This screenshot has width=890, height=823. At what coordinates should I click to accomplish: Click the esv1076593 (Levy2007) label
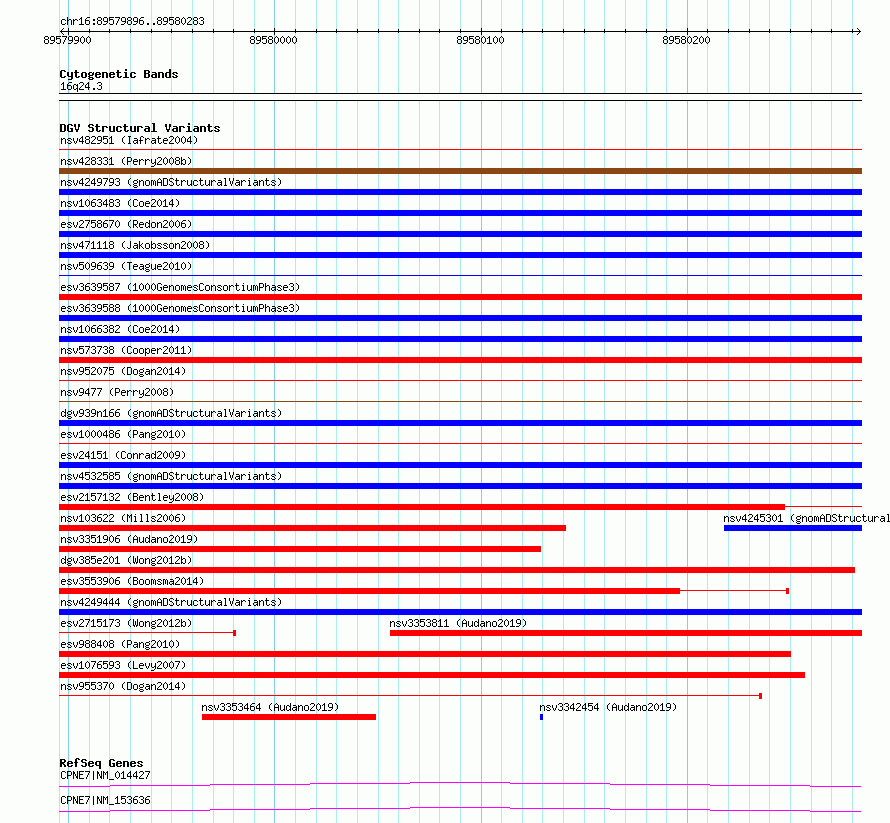coord(123,665)
